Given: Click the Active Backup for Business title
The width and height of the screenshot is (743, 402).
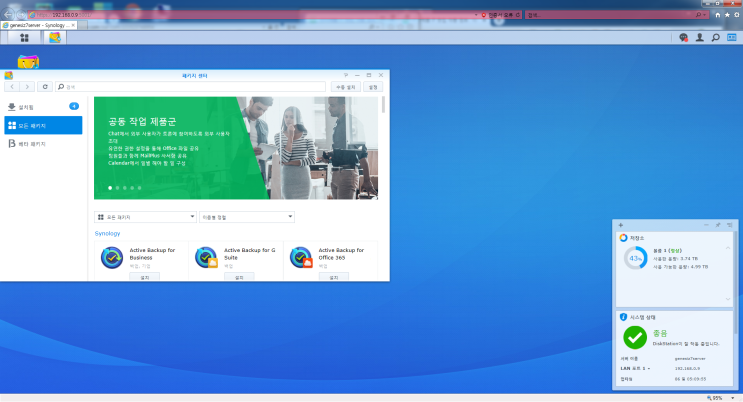Looking at the screenshot, I should (x=152, y=254).
